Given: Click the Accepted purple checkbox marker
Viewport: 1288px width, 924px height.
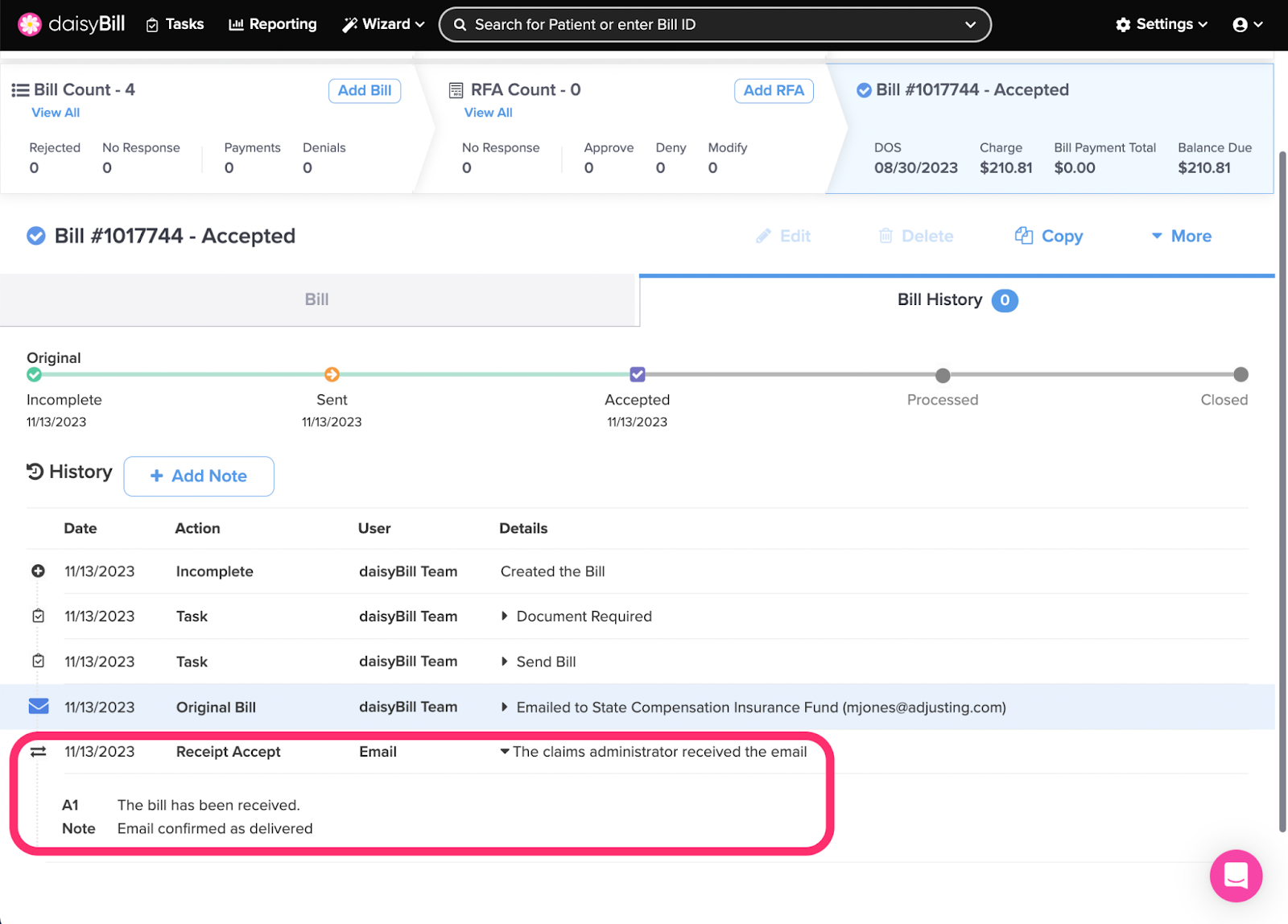Looking at the screenshot, I should click(638, 374).
